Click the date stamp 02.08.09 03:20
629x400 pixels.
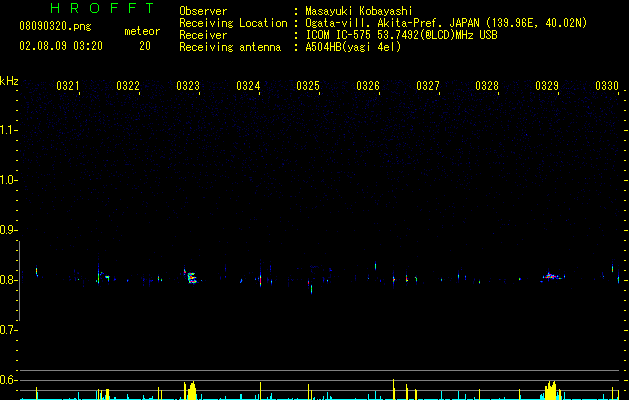(61, 46)
